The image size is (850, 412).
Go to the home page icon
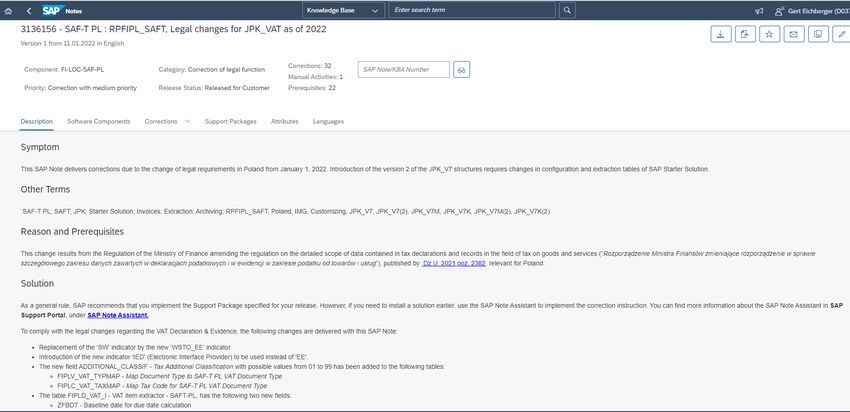pyautogui.click(x=8, y=10)
